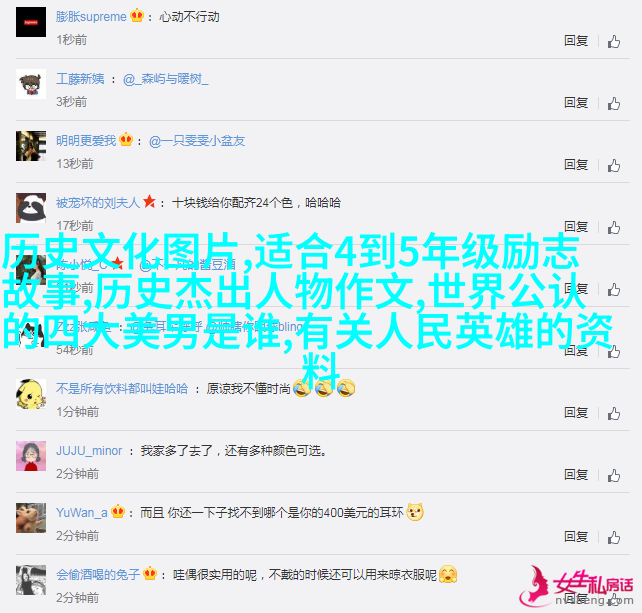Like JUJU_minor's comment

(x=613, y=475)
